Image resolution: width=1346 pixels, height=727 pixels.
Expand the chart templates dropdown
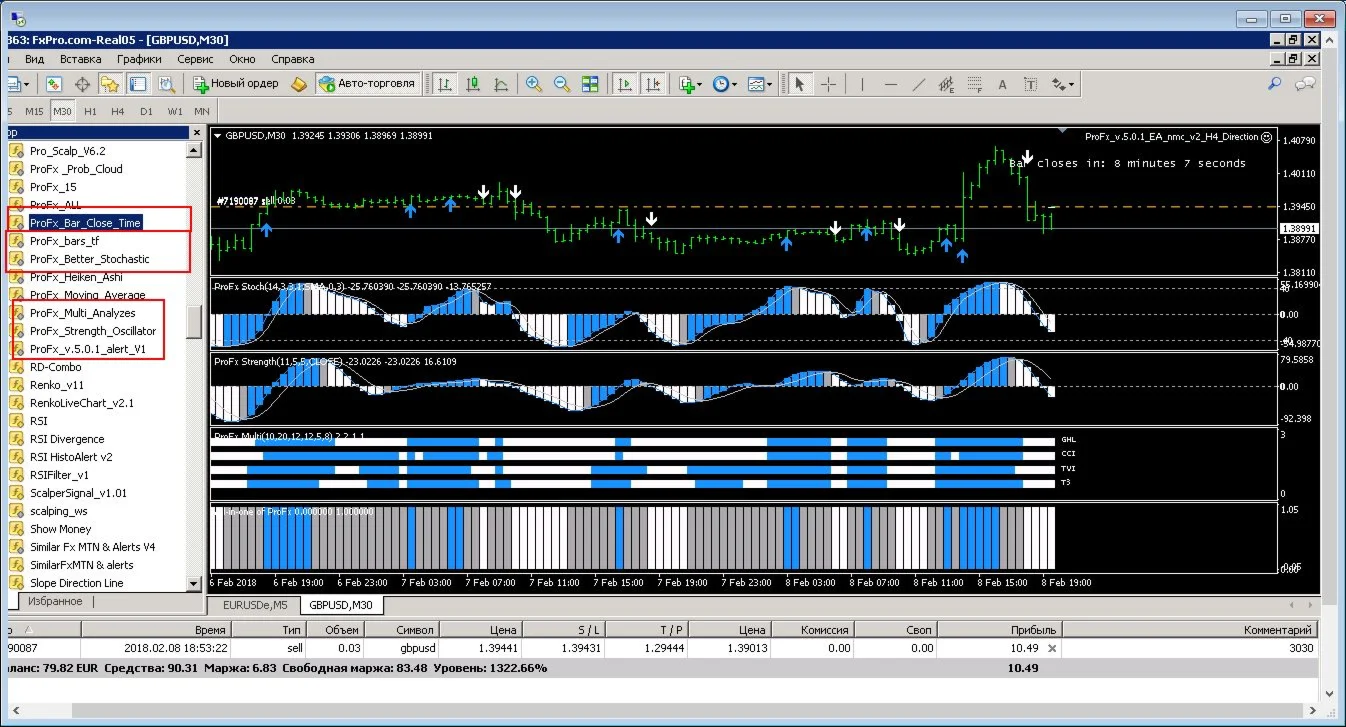(760, 84)
